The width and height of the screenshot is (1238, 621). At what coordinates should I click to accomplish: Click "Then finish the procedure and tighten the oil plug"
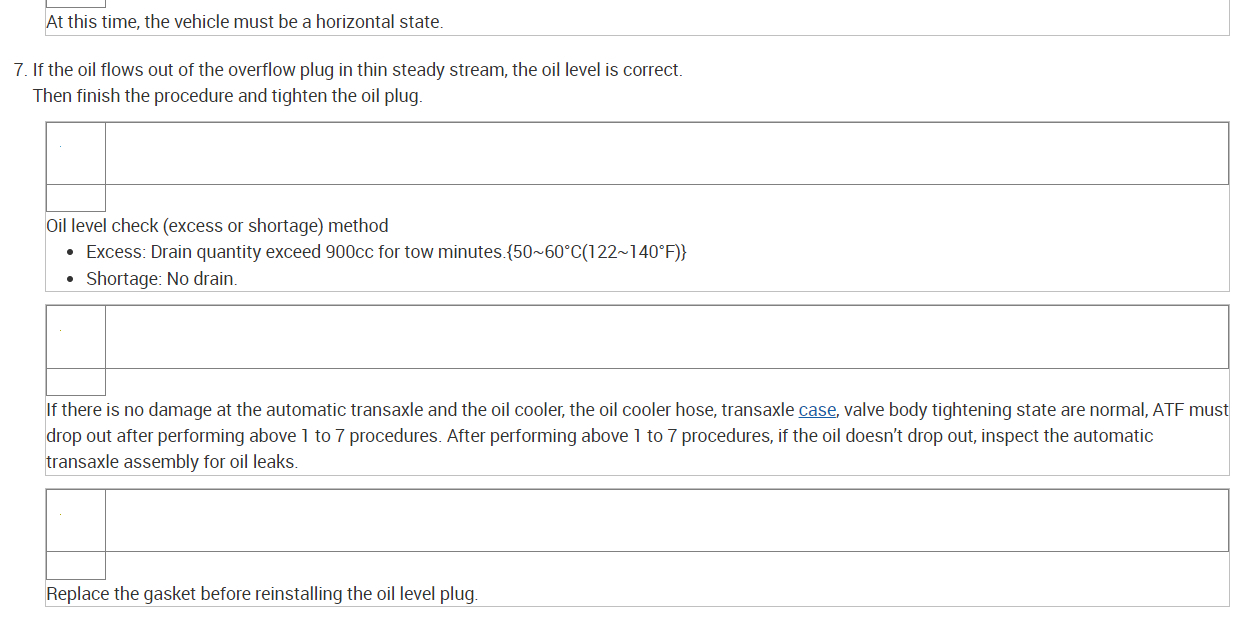(x=227, y=96)
